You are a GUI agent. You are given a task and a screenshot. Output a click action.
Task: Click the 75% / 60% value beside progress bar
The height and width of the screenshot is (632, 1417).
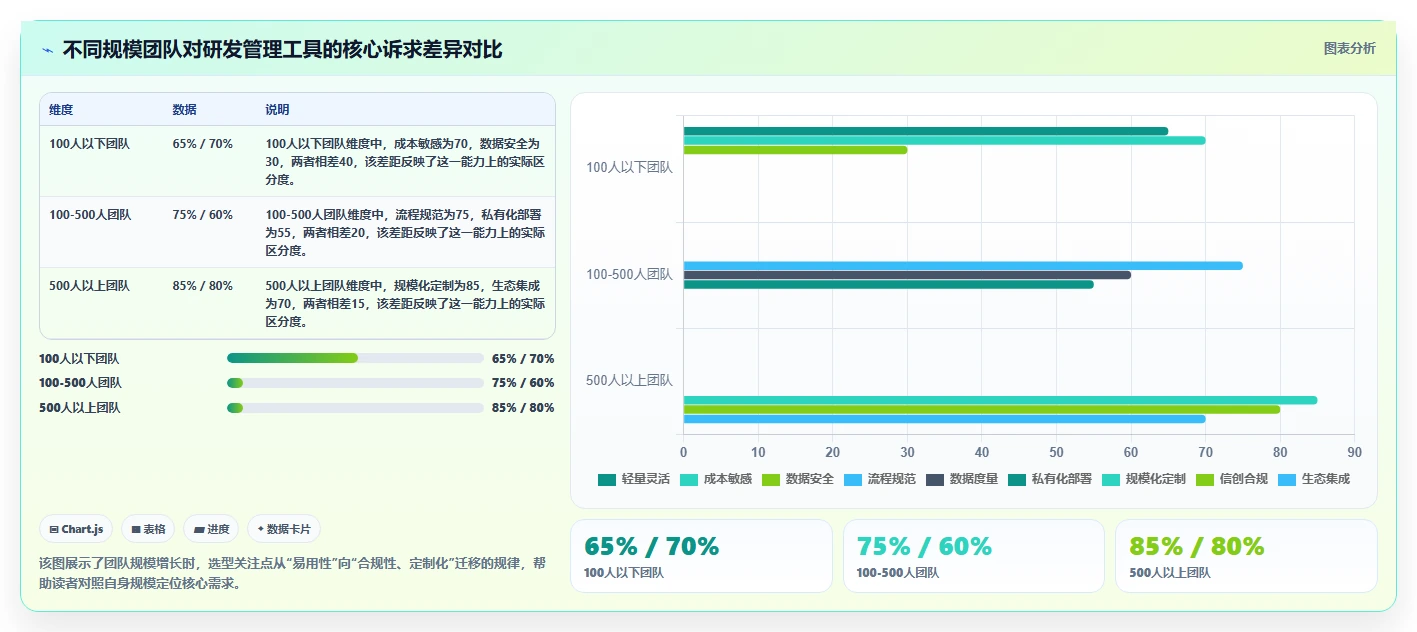(x=523, y=383)
